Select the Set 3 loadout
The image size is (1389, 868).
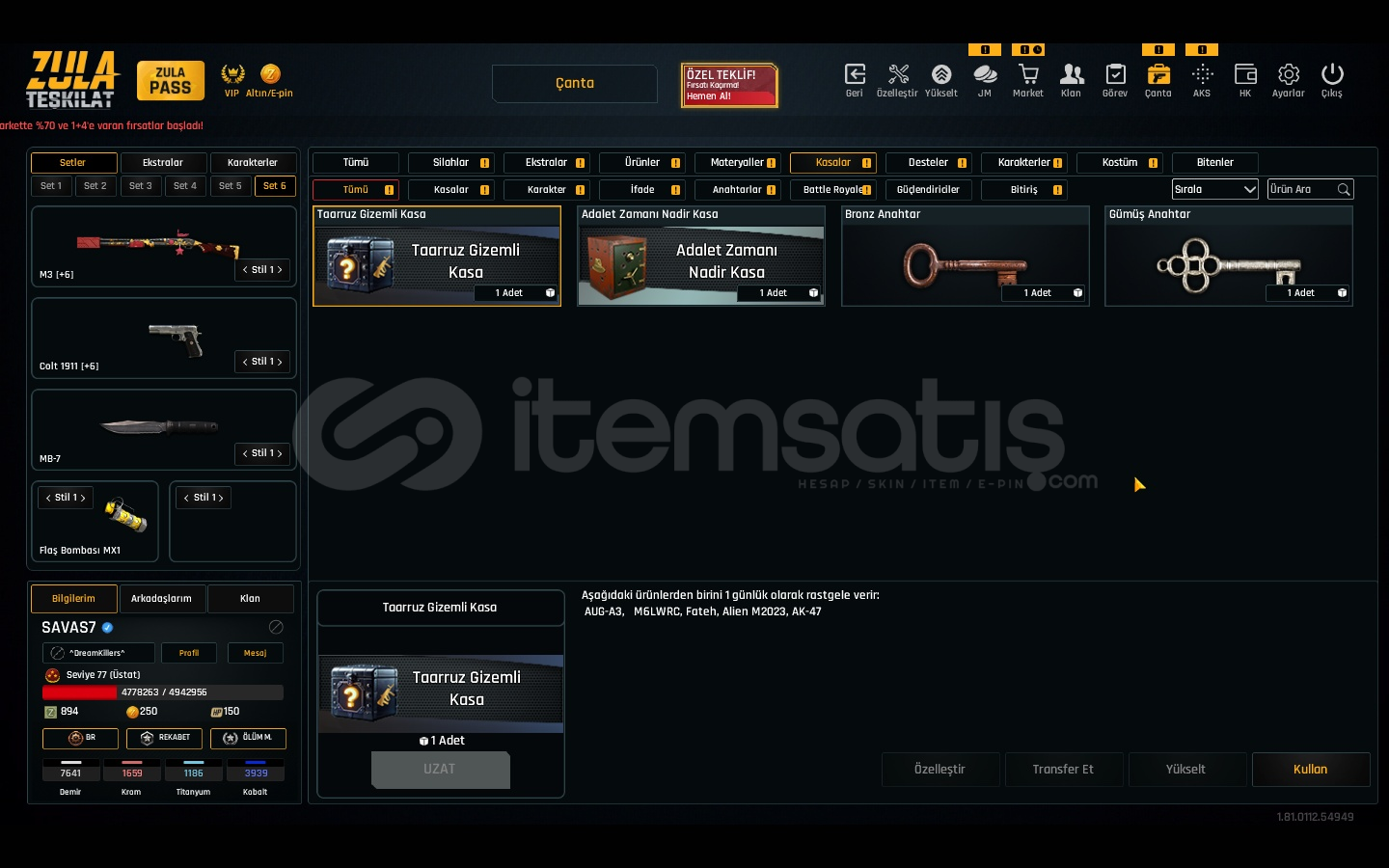point(141,186)
